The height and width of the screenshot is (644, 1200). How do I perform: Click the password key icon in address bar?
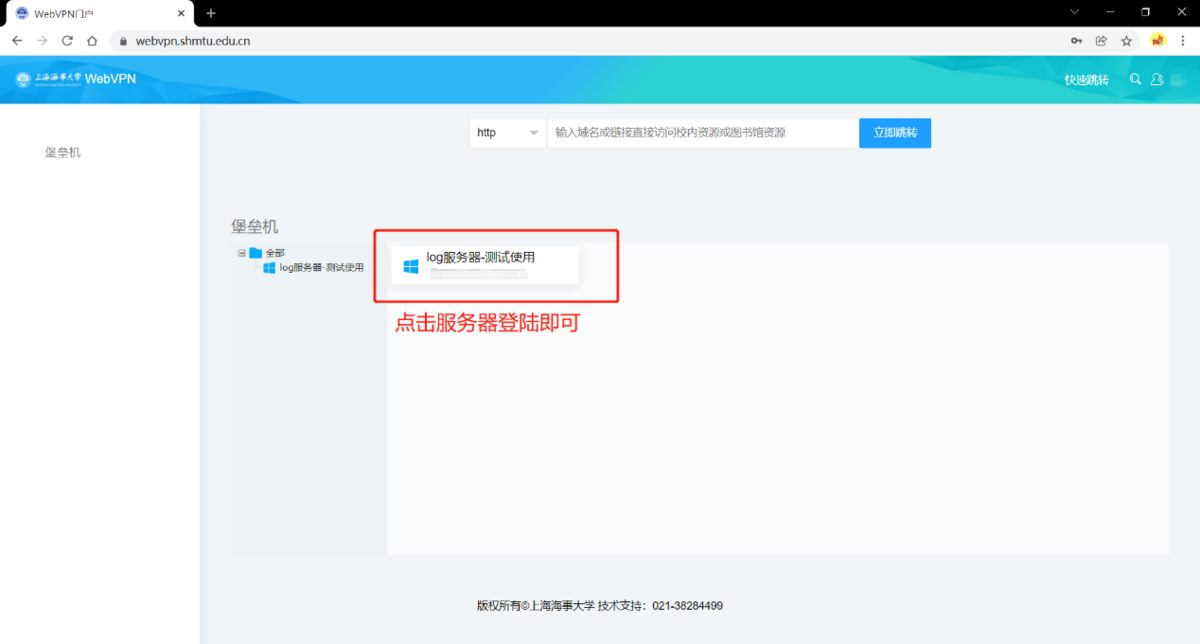pyautogui.click(x=1076, y=41)
